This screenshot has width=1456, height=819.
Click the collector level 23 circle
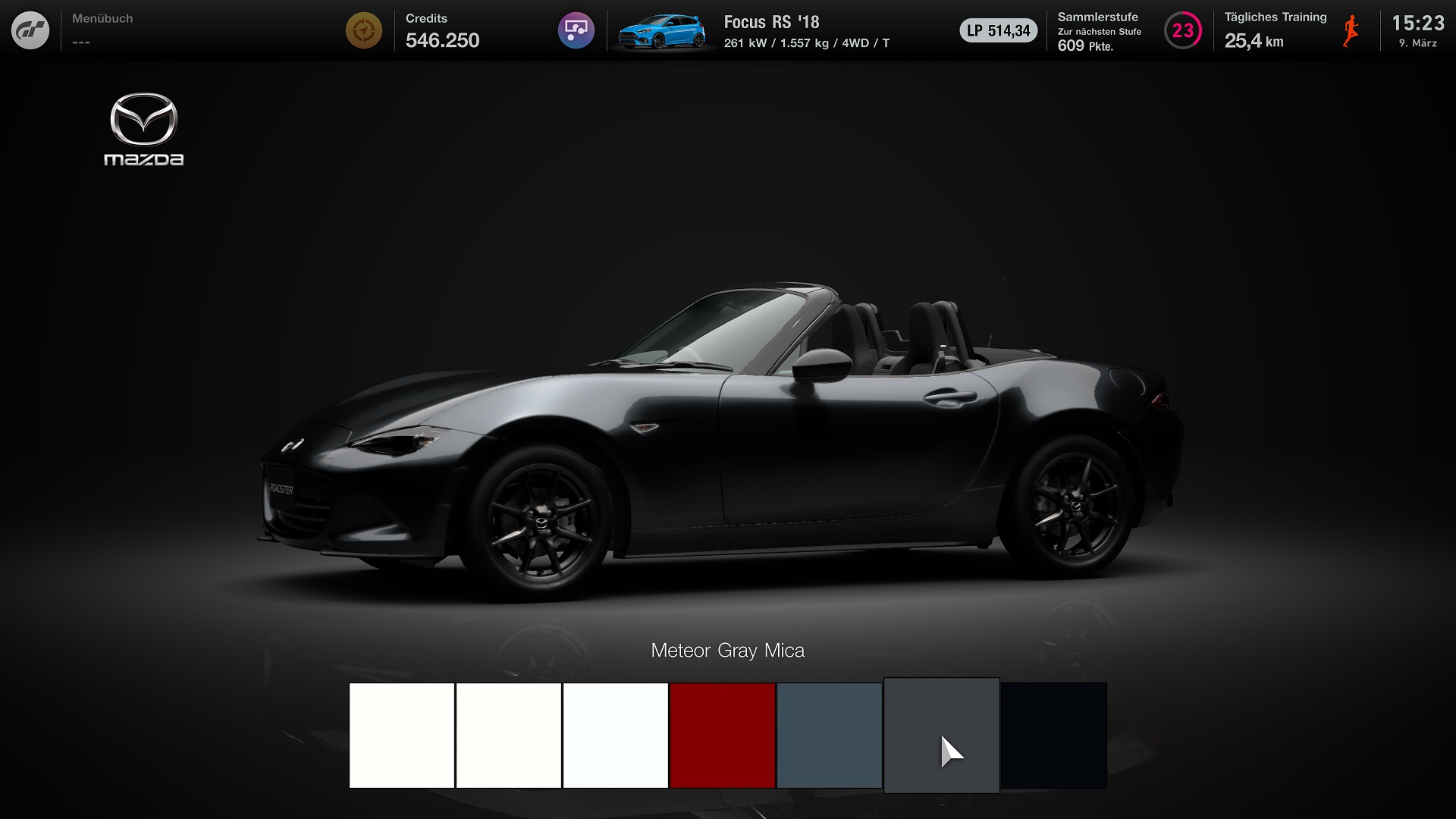click(x=1182, y=30)
